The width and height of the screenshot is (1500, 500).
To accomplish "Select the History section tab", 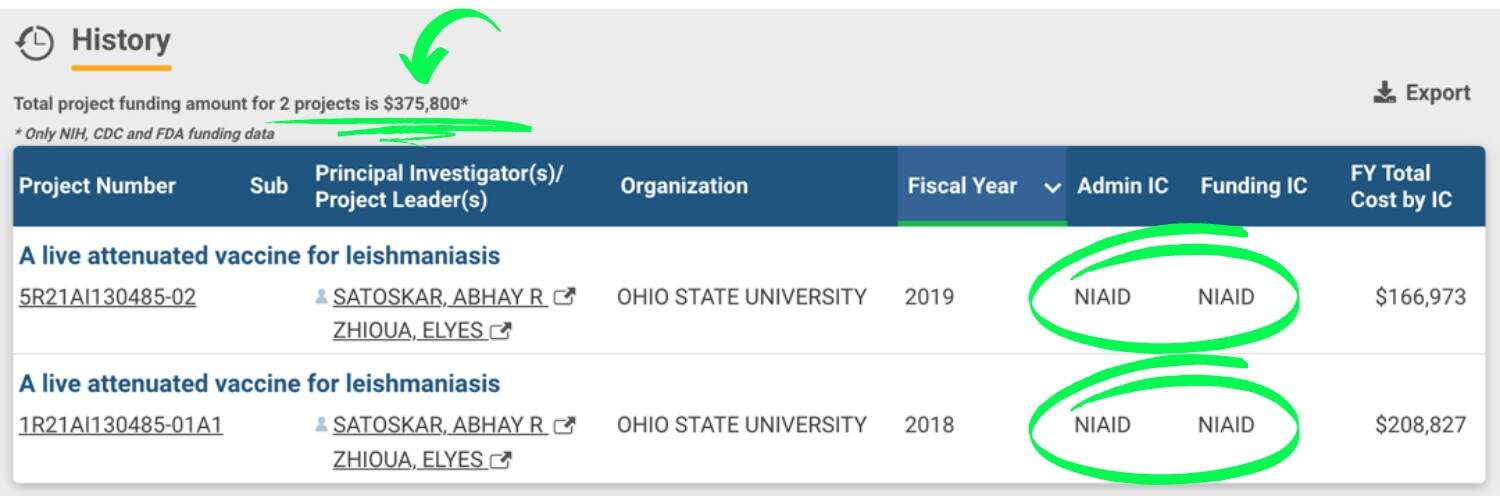I will pyautogui.click(x=120, y=41).
